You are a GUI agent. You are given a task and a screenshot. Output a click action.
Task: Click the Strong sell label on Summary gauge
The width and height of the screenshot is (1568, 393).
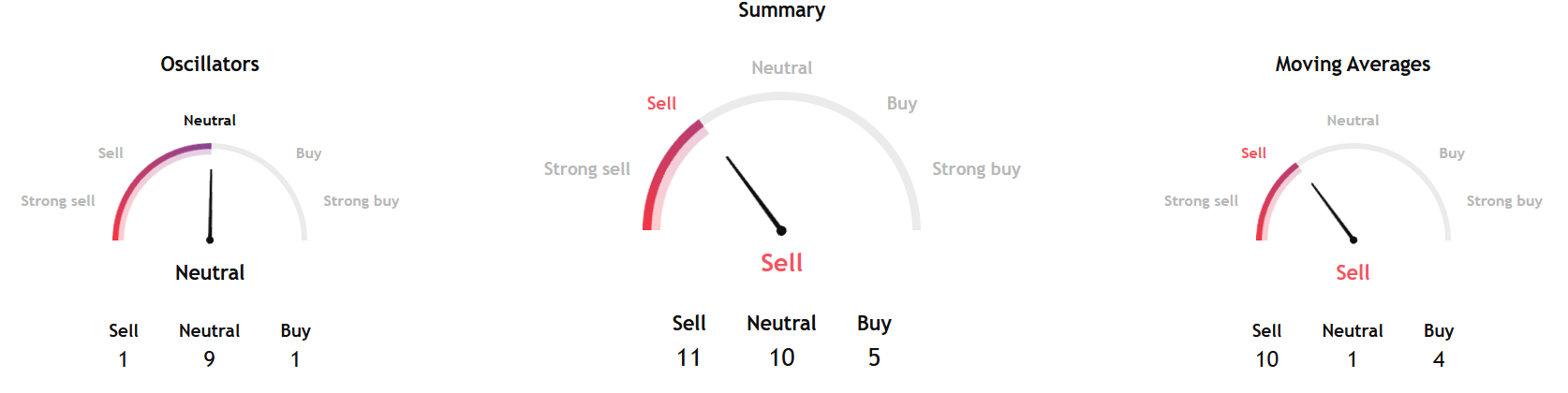[587, 169]
